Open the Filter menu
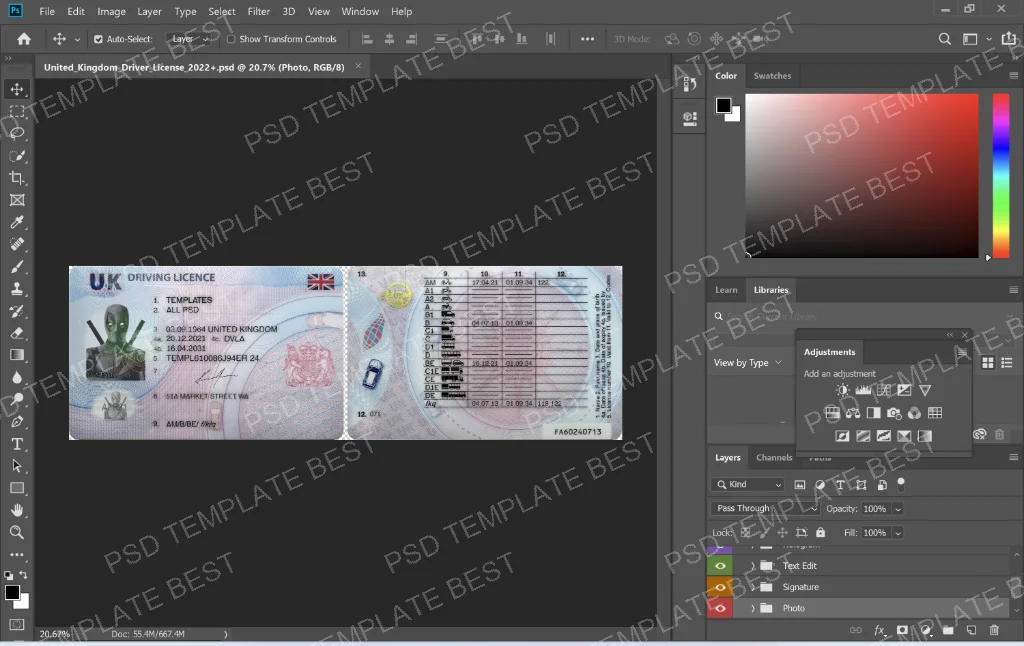Image resolution: width=1024 pixels, height=646 pixels. [259, 11]
